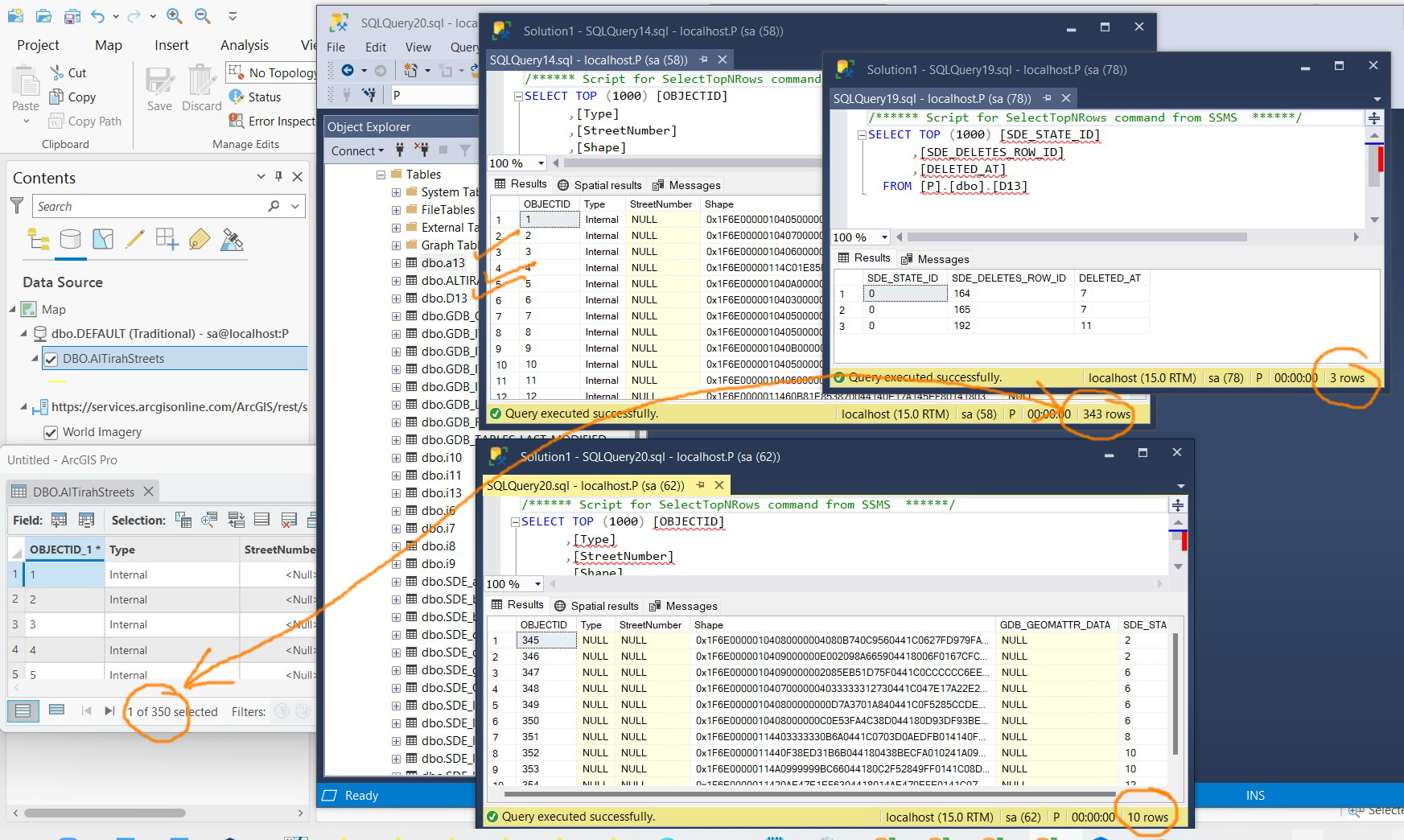
Task: Toggle World Imagery layer visibility
Action: (51, 432)
